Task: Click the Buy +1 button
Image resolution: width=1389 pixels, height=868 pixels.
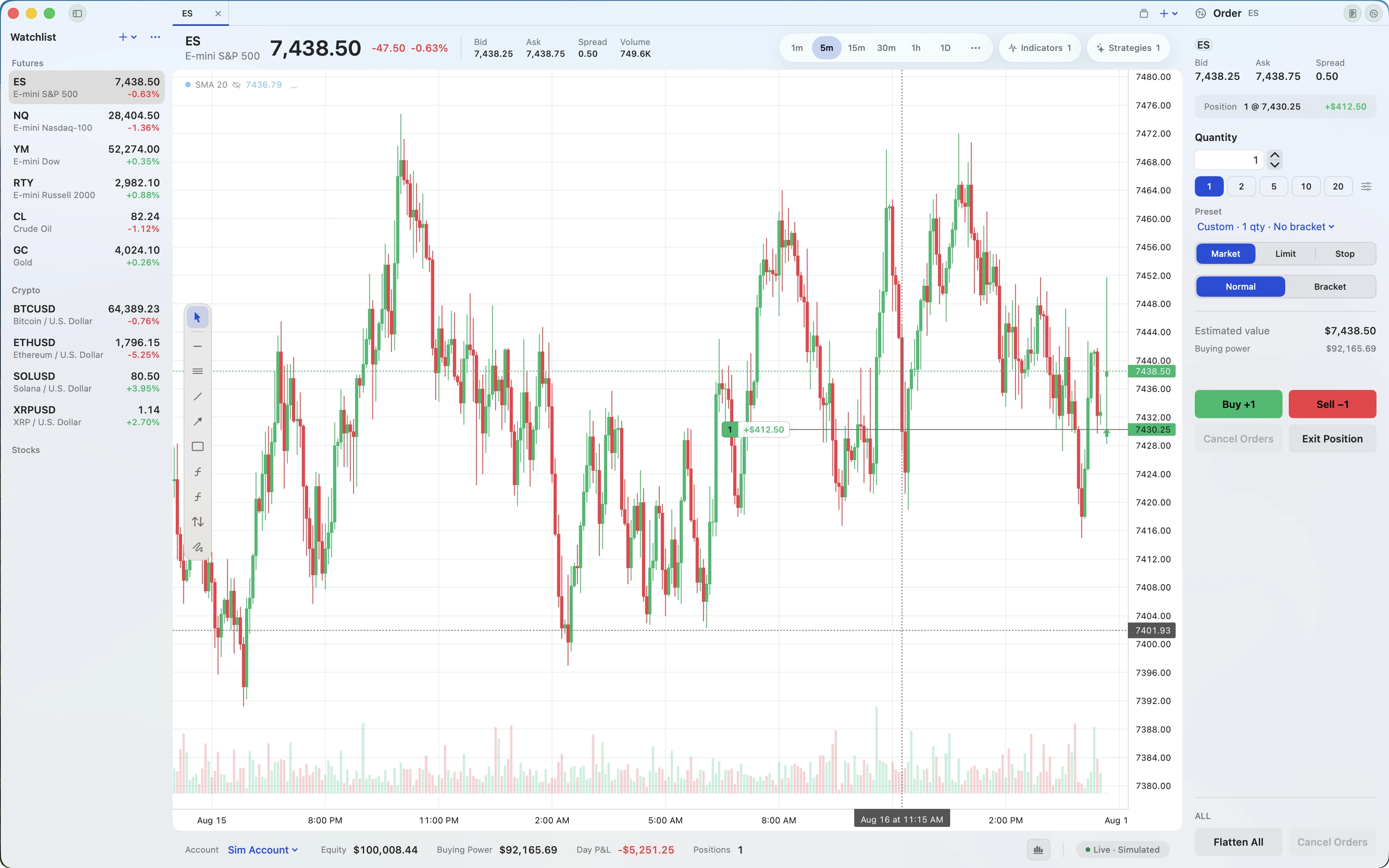Action: coord(1238,404)
